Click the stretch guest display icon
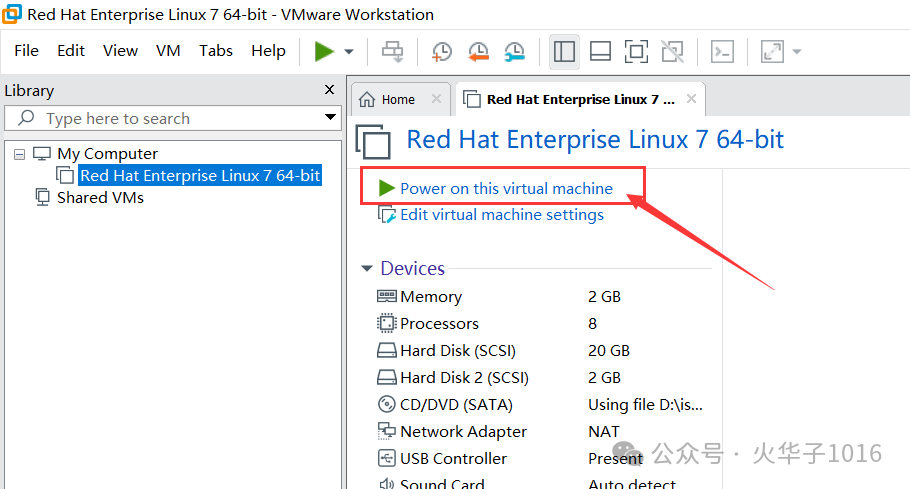Image resolution: width=910 pixels, height=489 pixels. point(772,52)
